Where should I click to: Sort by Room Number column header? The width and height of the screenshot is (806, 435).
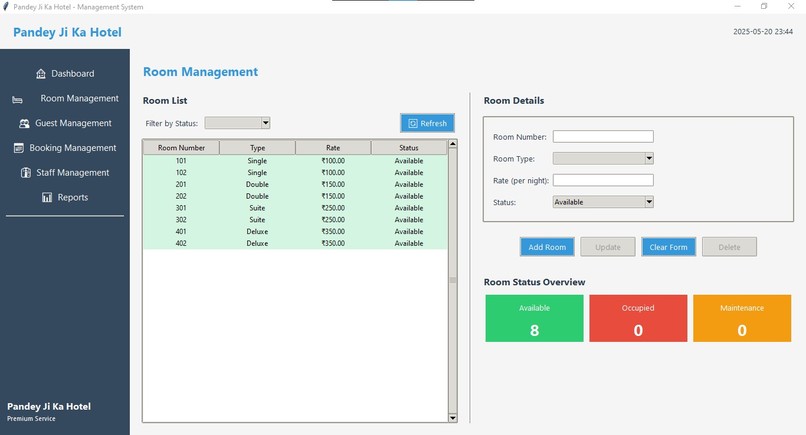tap(181, 148)
